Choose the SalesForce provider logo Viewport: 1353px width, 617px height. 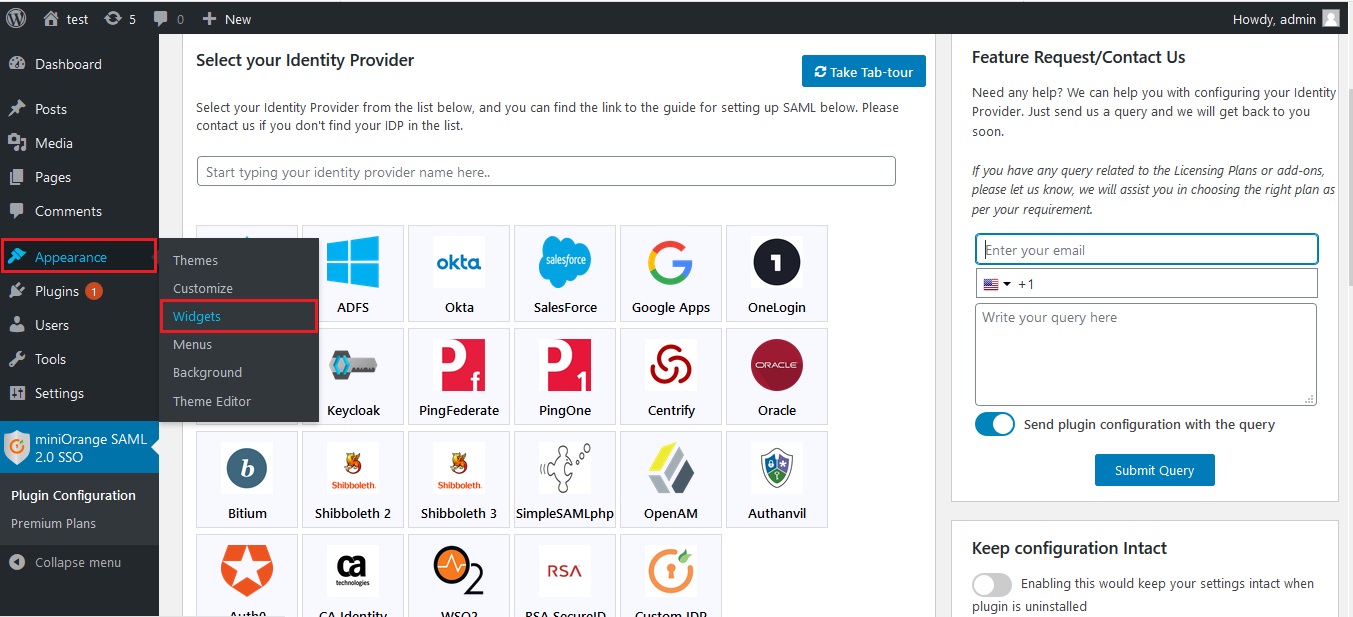(565, 262)
